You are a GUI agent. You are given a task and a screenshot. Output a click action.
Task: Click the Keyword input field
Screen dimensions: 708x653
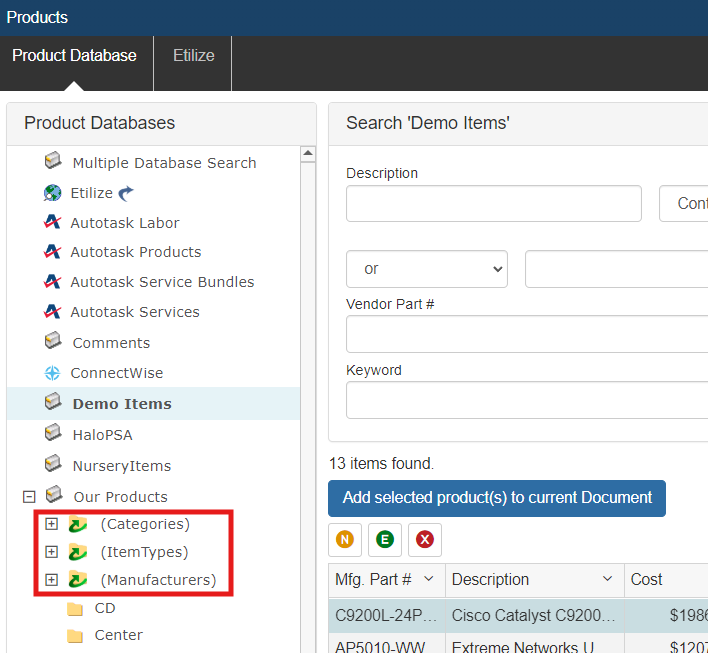527,400
